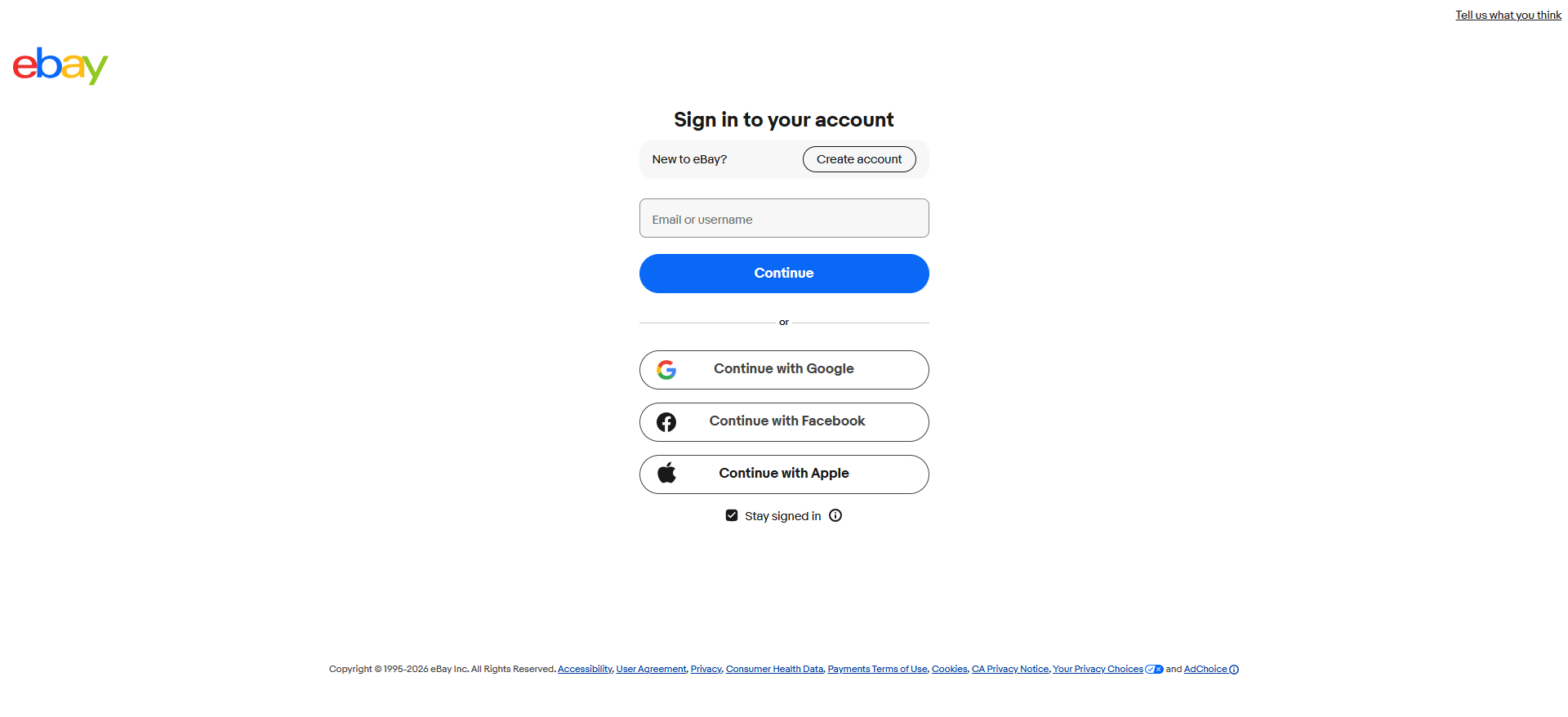Click the eBay logo

60,65
